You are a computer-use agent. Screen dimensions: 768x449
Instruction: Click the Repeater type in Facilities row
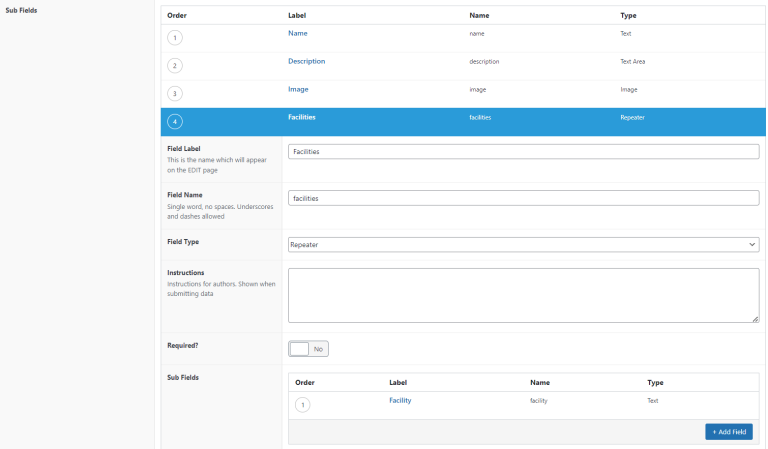[632, 117]
